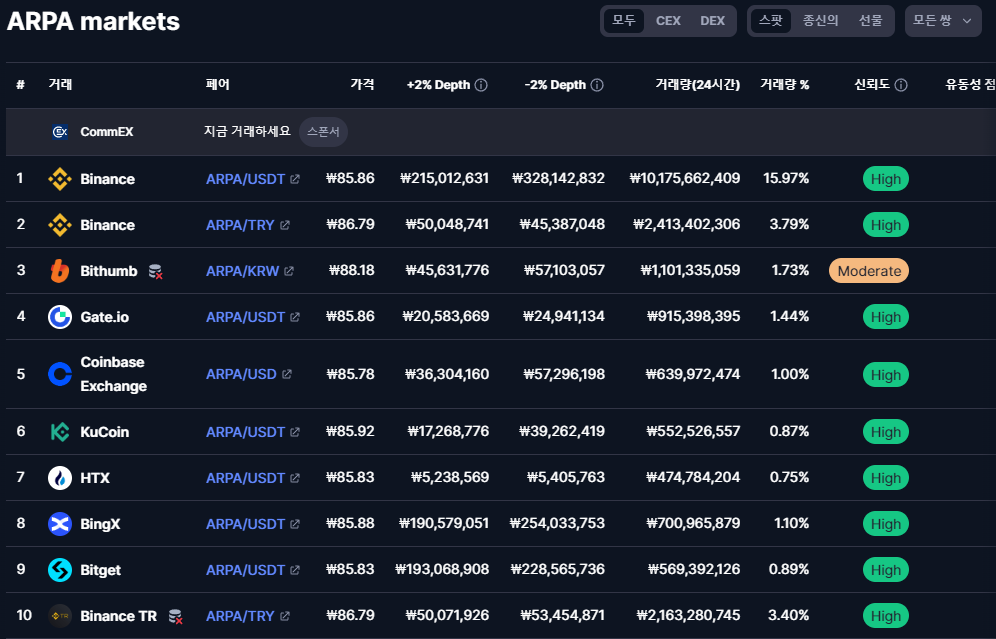Viewport: 996px width, 639px height.
Task: Click the Coinbase Exchange logo icon
Action: pos(60,374)
